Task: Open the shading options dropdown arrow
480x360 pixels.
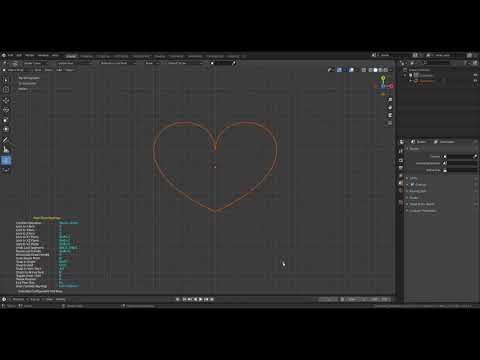Action: click(x=391, y=70)
